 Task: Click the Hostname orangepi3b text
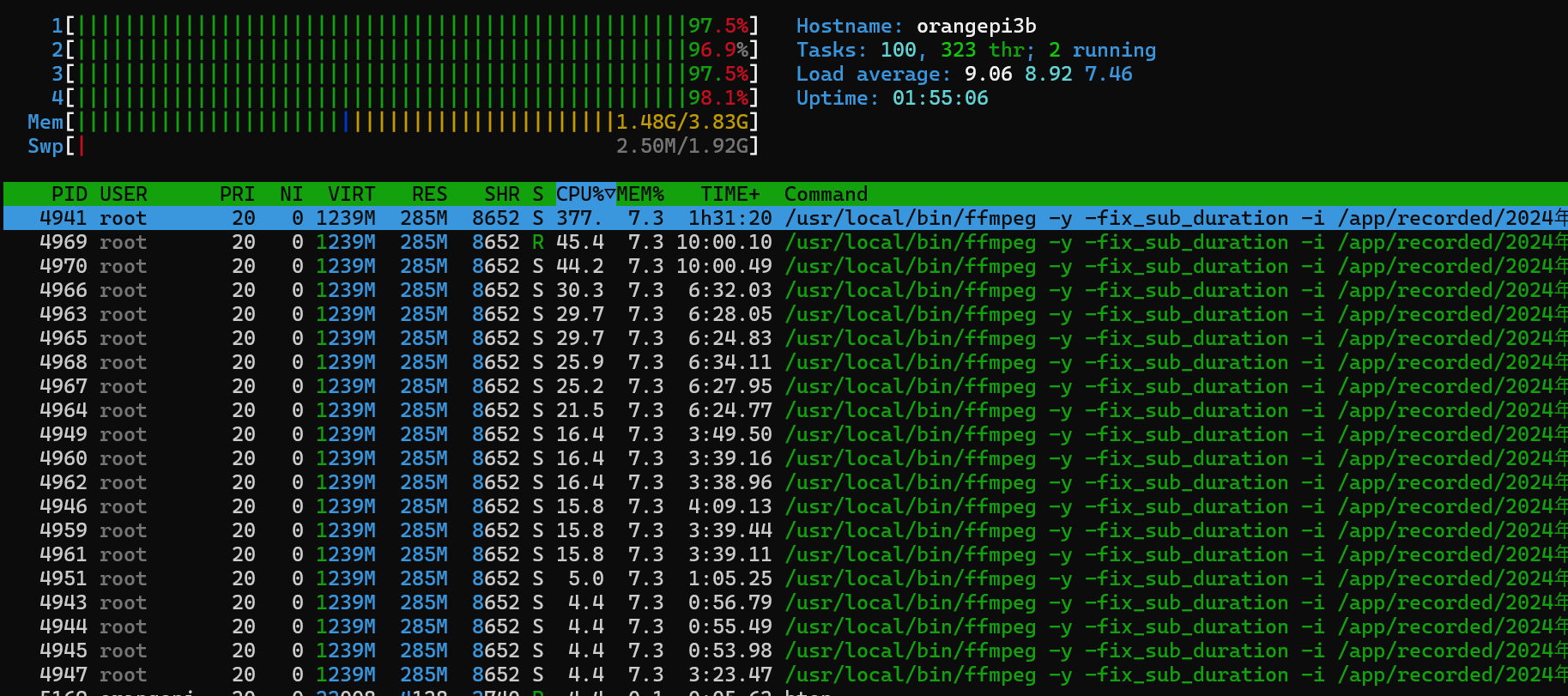(917, 26)
